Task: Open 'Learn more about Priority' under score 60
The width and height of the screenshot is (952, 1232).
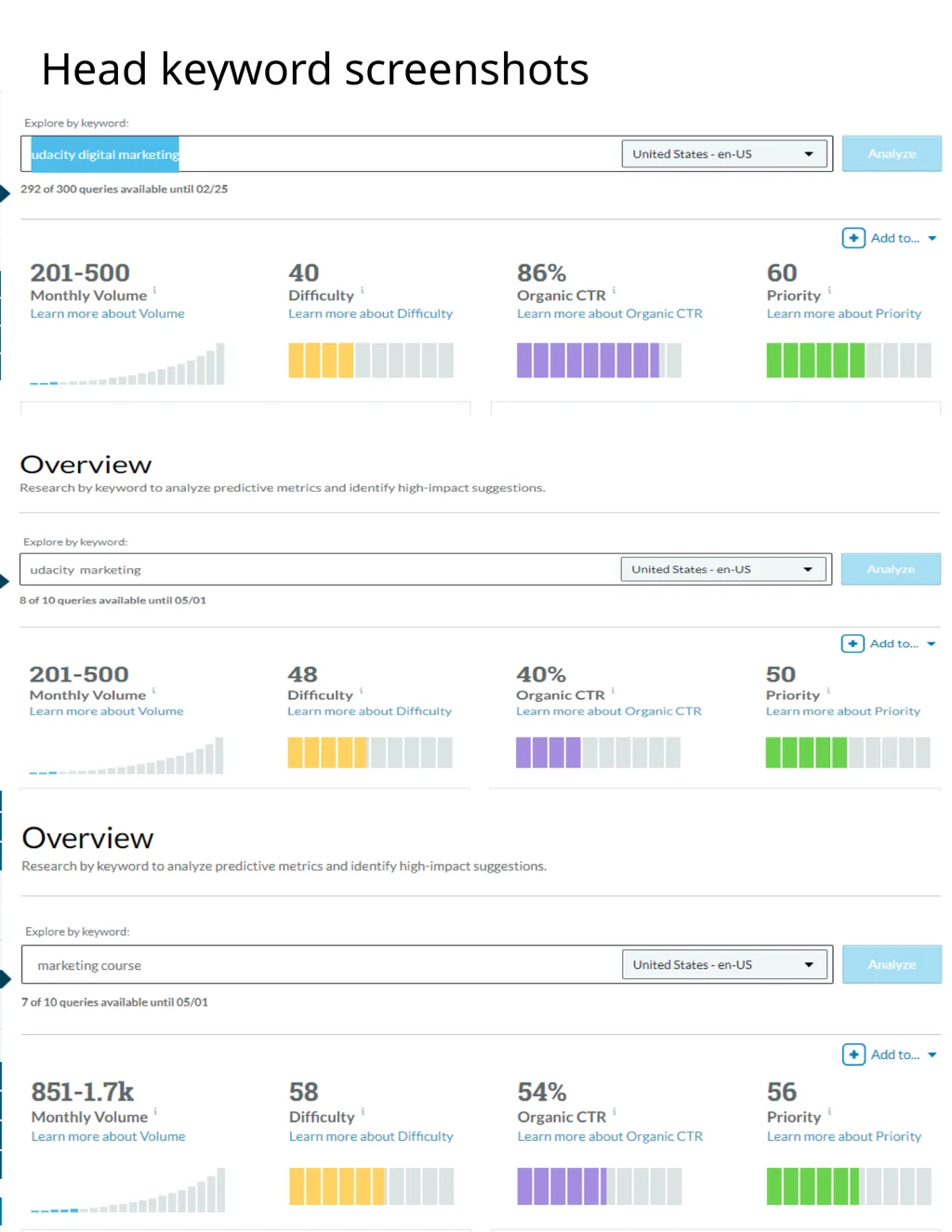Action: [844, 314]
